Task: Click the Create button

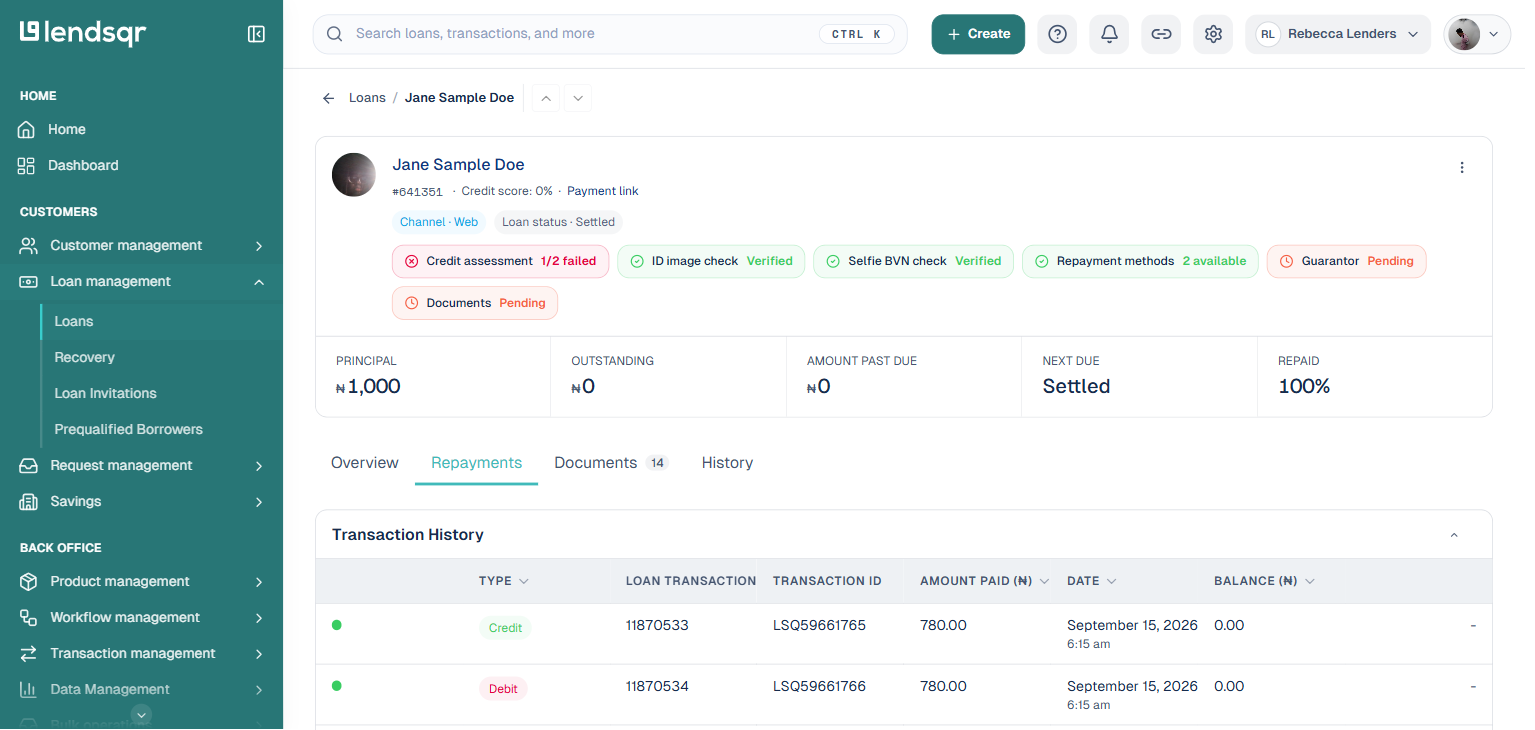Action: click(x=978, y=34)
